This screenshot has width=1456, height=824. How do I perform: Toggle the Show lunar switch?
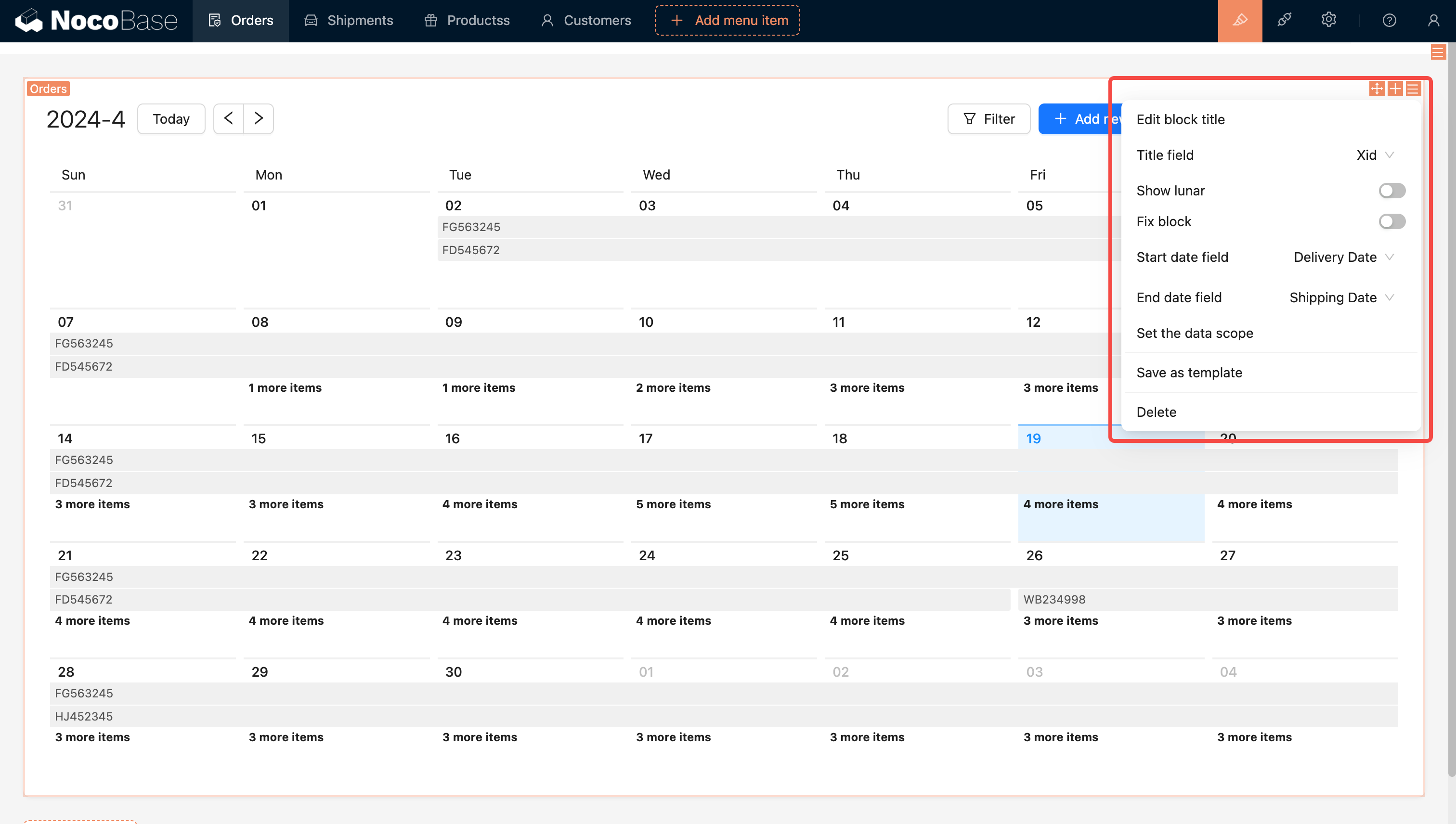point(1391,191)
